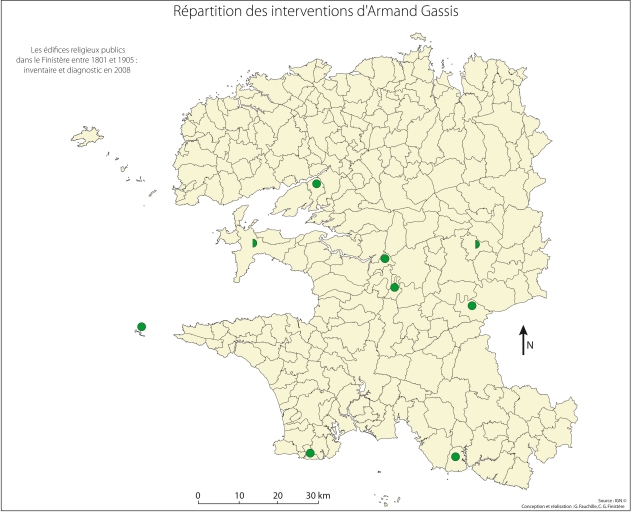Screen dimensions: 632x512
Task: Click the "20" label on the scale bar
Action: [277, 497]
